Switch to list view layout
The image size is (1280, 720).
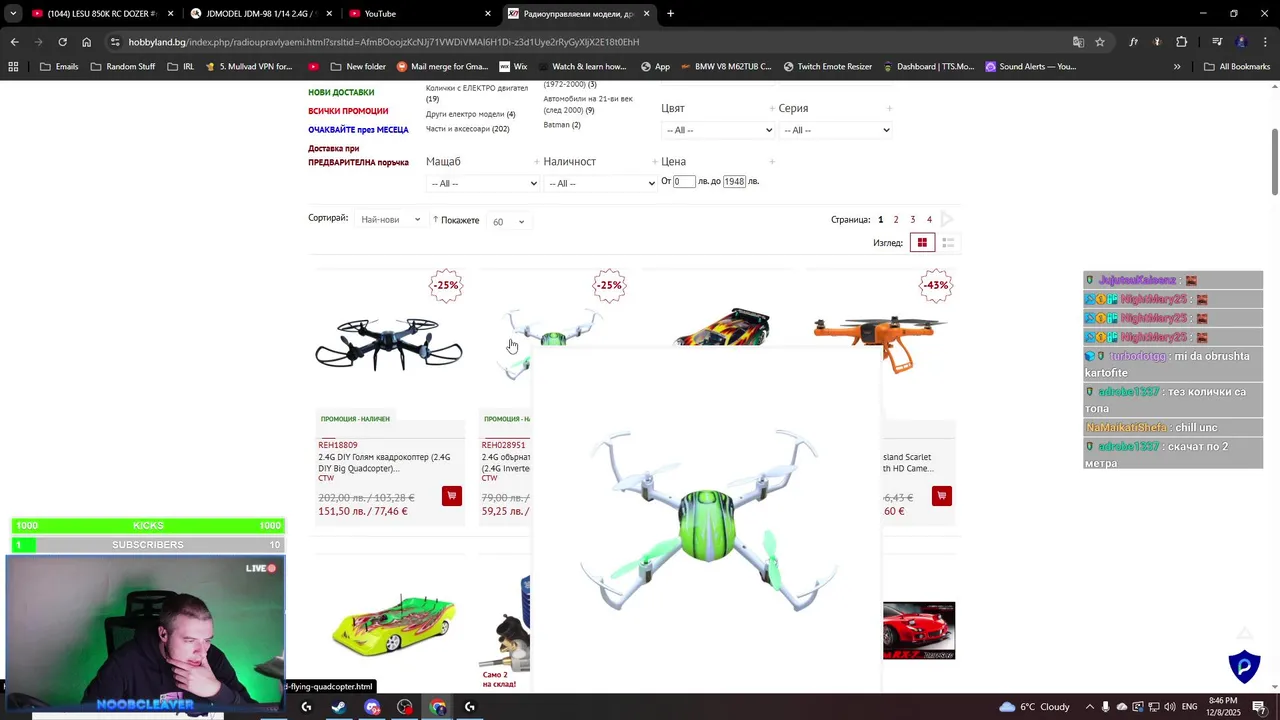point(948,242)
